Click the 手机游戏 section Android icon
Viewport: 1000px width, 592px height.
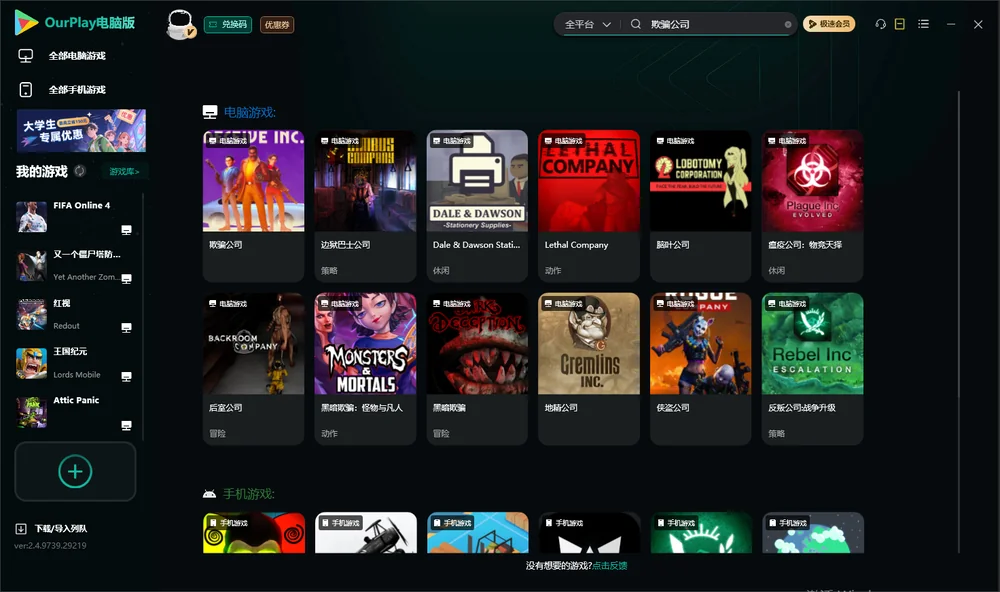[x=209, y=494]
